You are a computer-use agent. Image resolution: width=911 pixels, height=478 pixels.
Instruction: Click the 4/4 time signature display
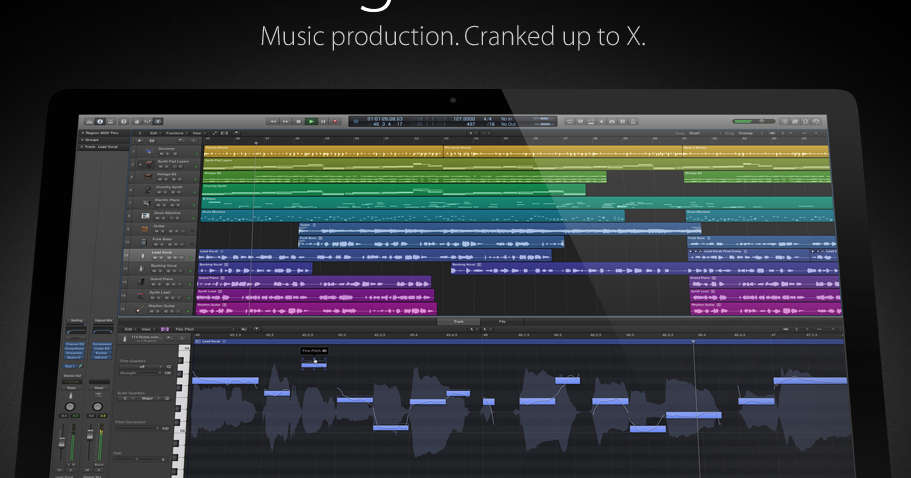tap(488, 119)
